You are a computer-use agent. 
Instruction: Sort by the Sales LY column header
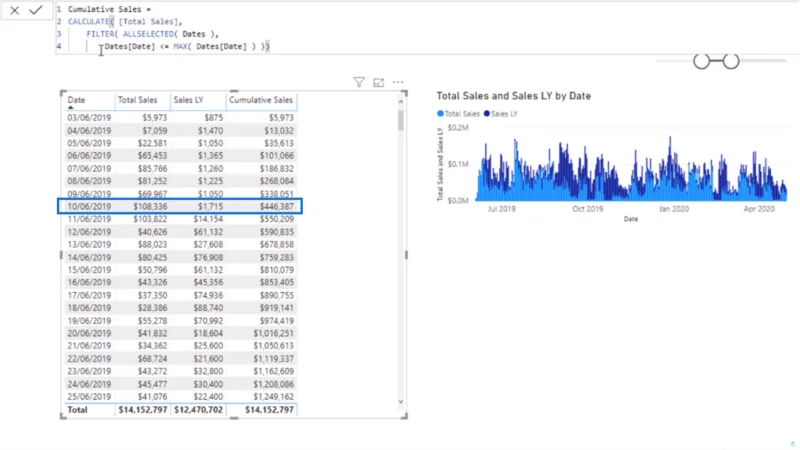(188, 100)
